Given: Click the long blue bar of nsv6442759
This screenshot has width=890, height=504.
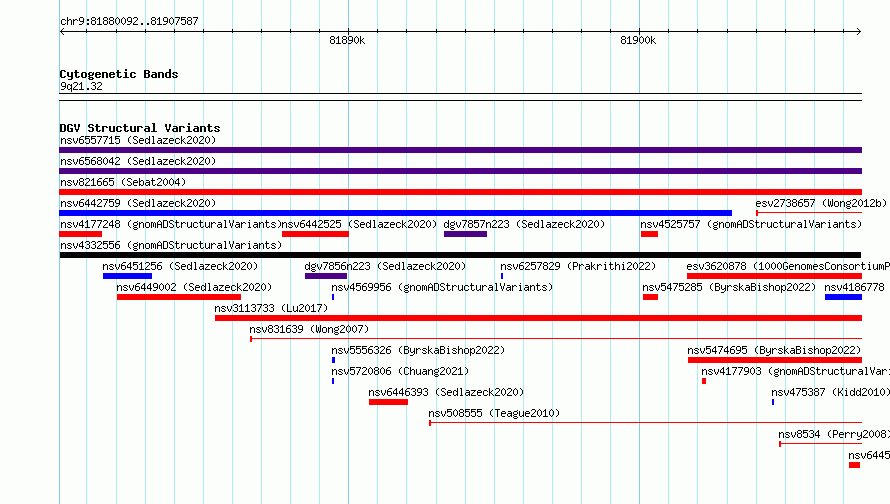Looking at the screenshot, I should point(396,213).
